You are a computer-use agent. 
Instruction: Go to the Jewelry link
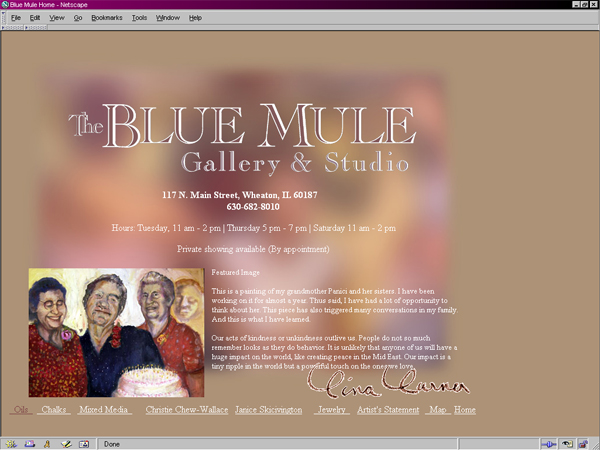tap(332, 409)
